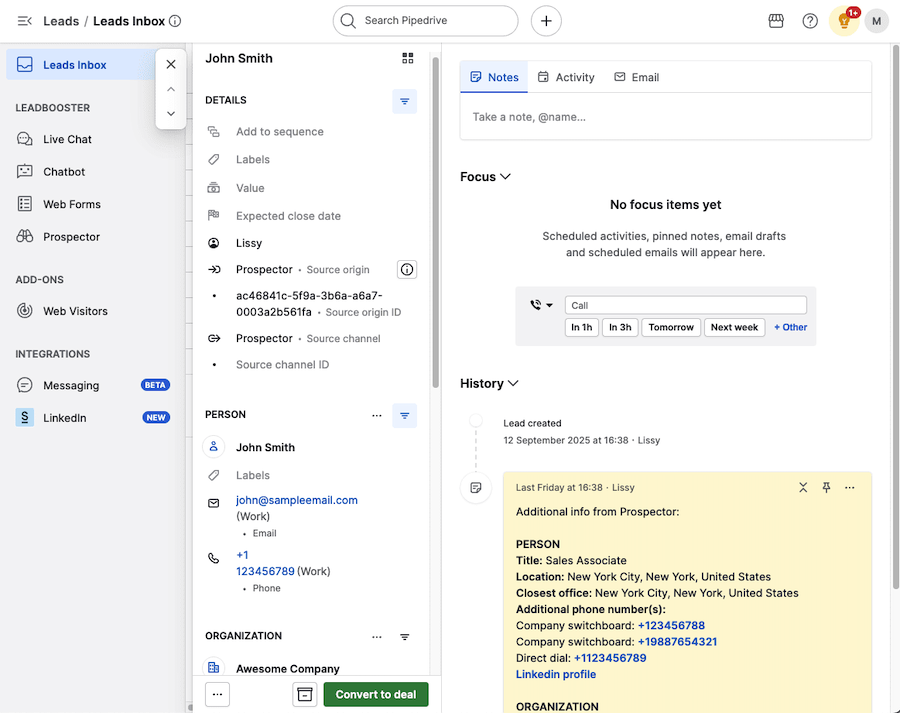
Task: Open the call activity type dropdown
Action: (542, 306)
